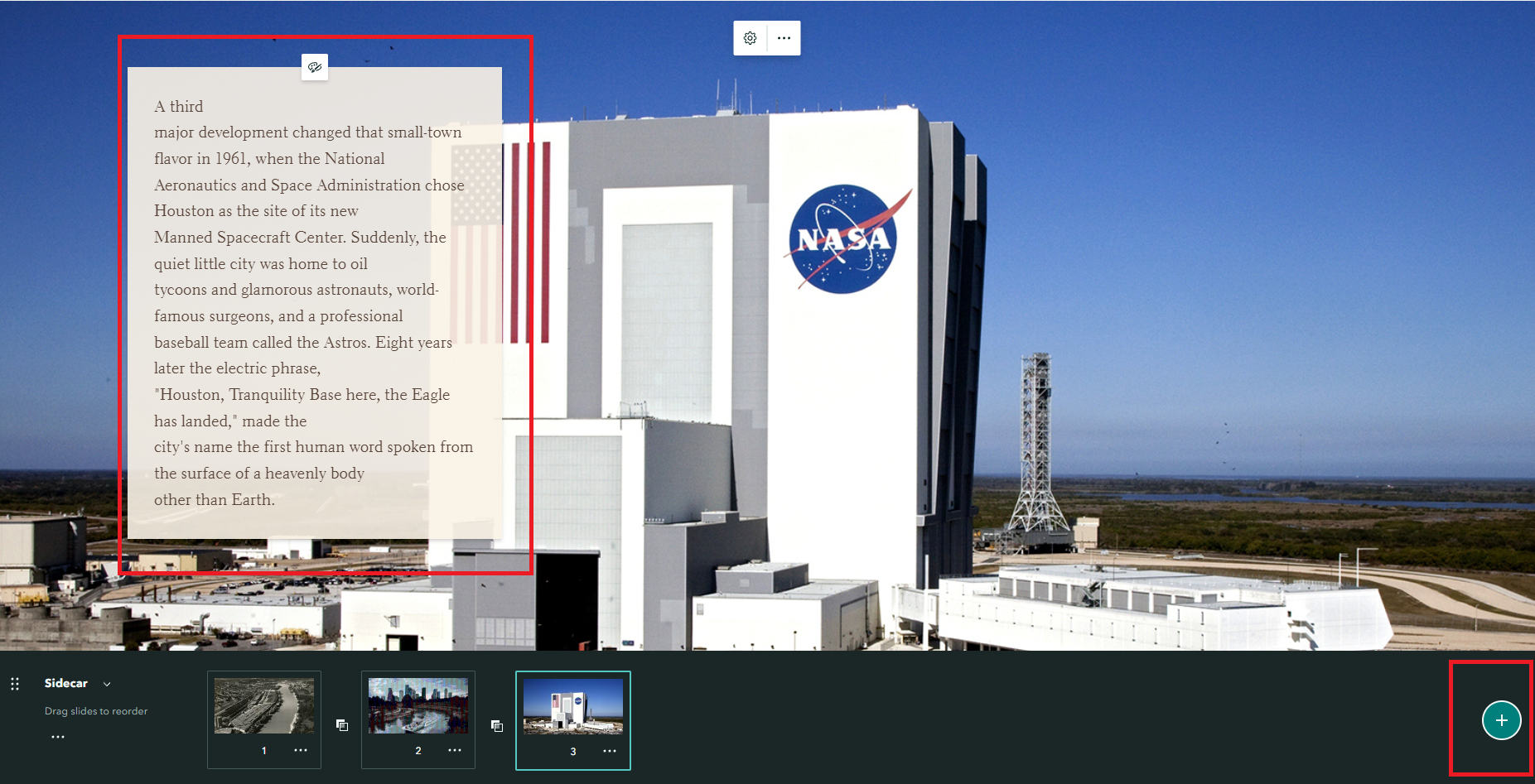Click into the narrative text paragraph
The width and height of the screenshot is (1535, 784).
(x=307, y=290)
